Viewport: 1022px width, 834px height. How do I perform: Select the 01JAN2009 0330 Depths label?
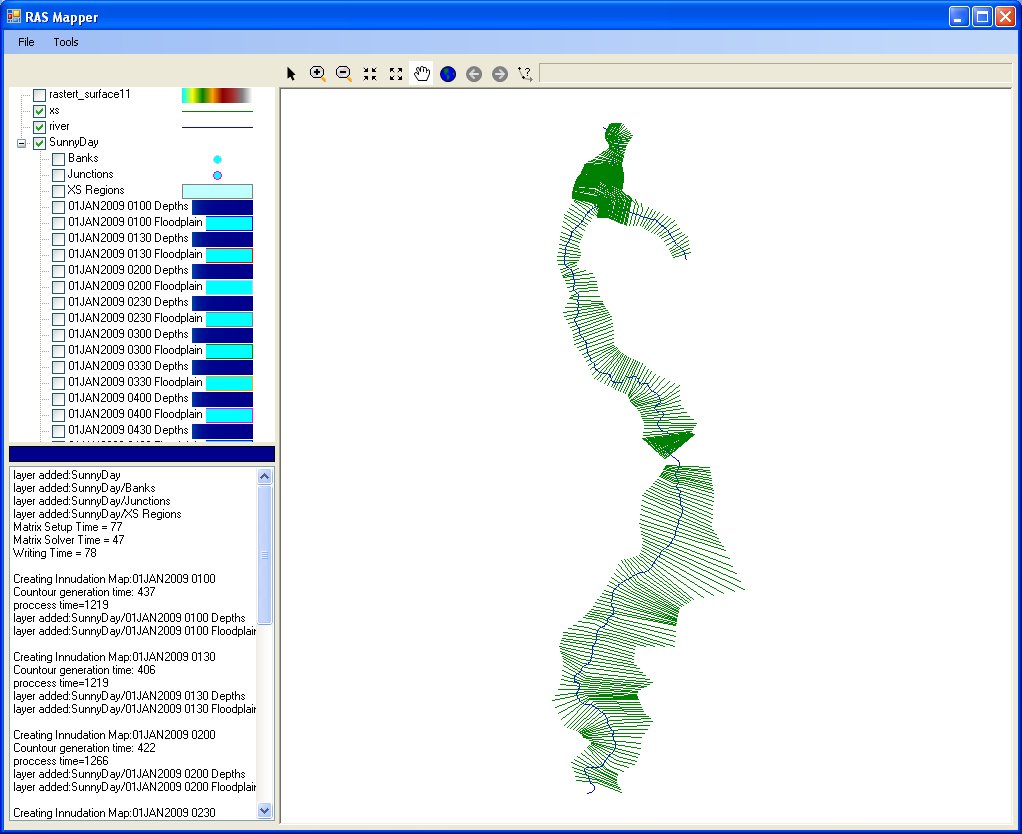[128, 366]
